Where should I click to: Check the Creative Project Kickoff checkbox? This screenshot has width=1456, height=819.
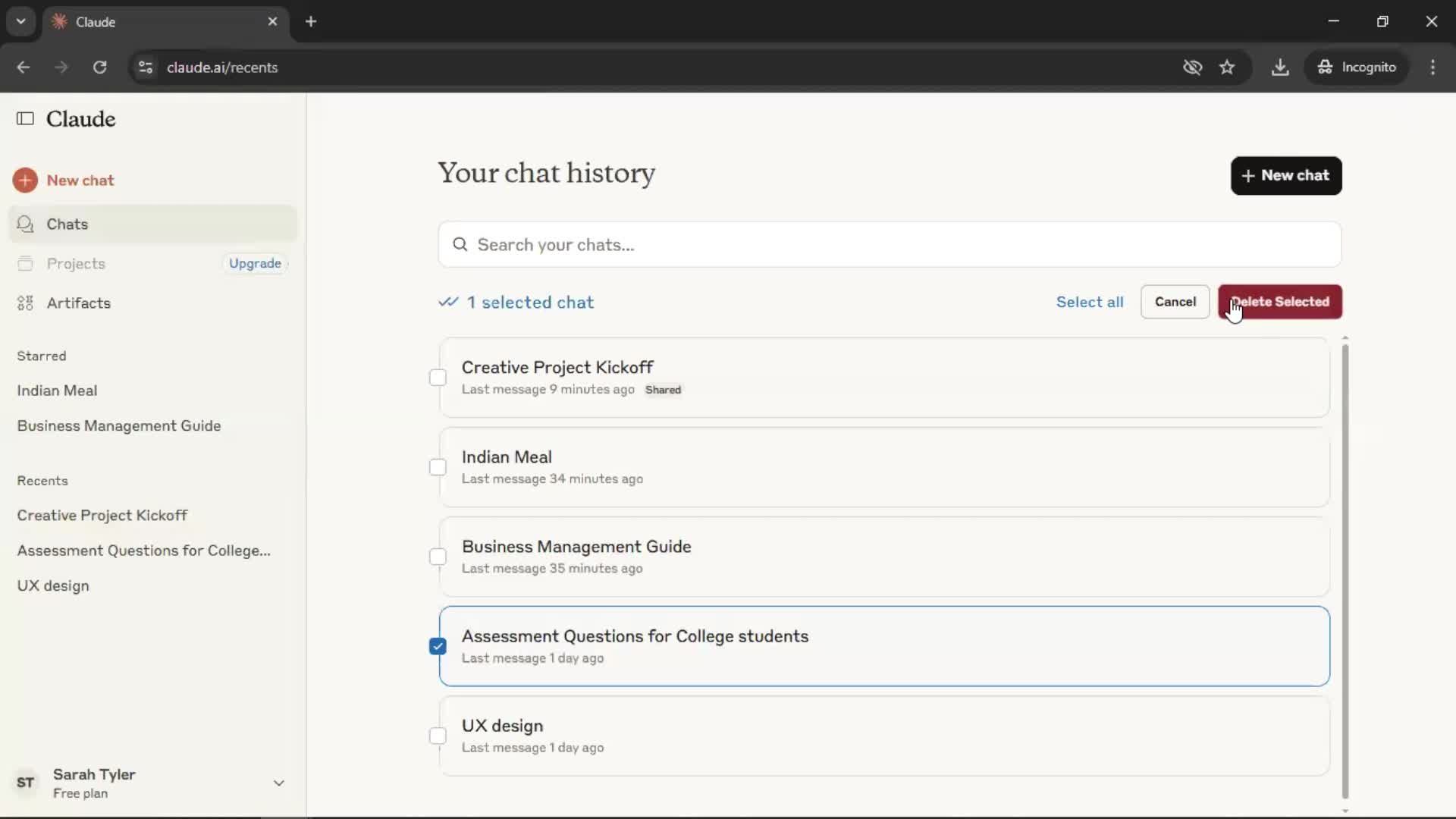pos(438,378)
